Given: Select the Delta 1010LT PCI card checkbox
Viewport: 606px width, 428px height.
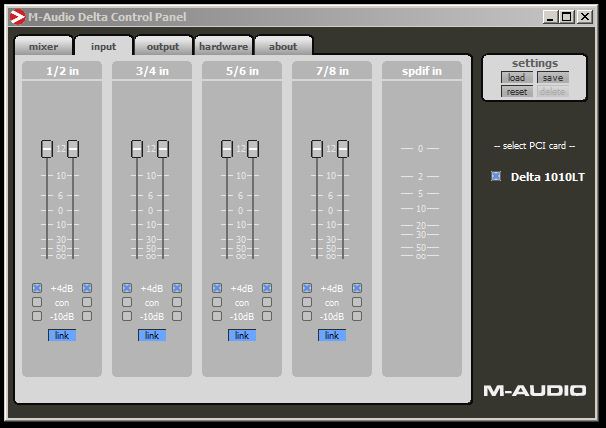Looking at the screenshot, I should pos(496,176).
